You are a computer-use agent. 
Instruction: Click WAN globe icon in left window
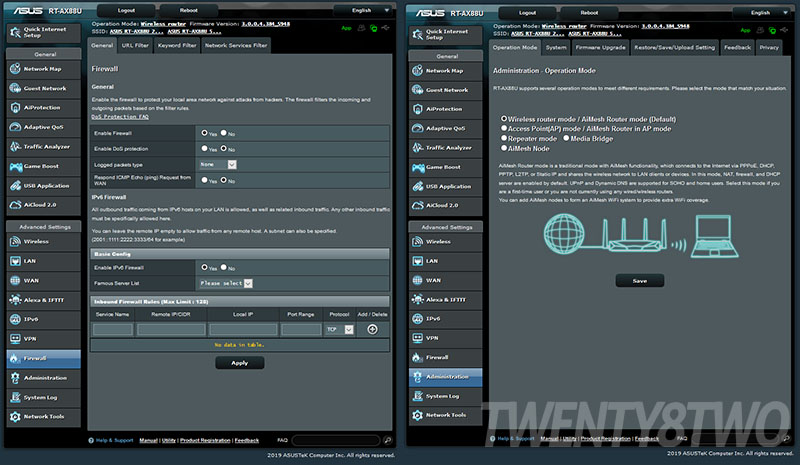coord(15,280)
